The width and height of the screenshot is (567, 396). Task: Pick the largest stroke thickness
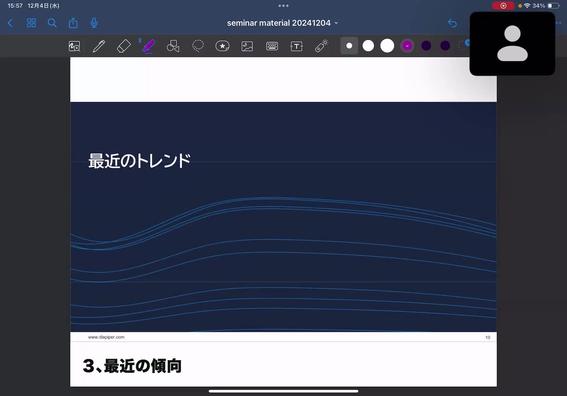pos(387,46)
